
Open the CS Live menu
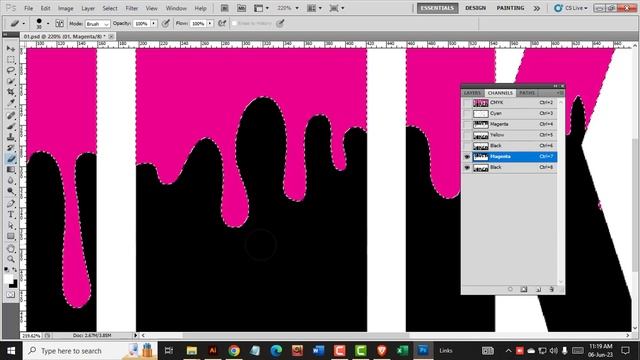pos(571,8)
